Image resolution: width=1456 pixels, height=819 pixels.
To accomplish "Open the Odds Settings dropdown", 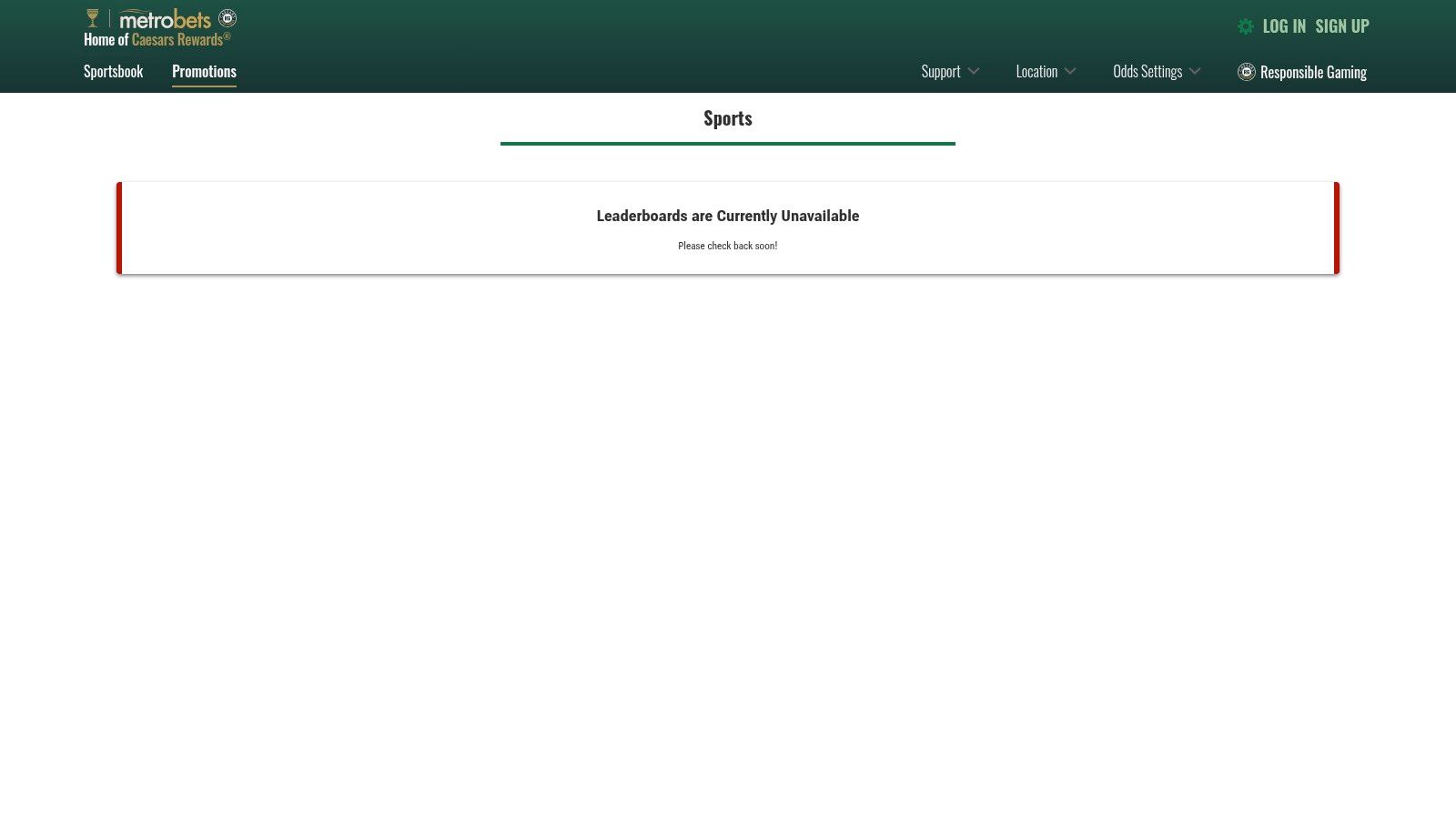I will tap(1148, 71).
